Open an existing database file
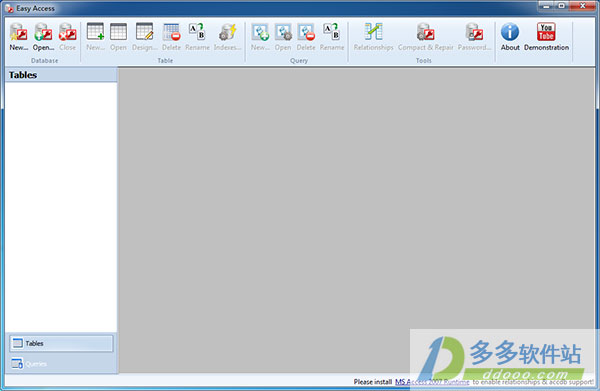The image size is (600, 391). click(x=43, y=37)
